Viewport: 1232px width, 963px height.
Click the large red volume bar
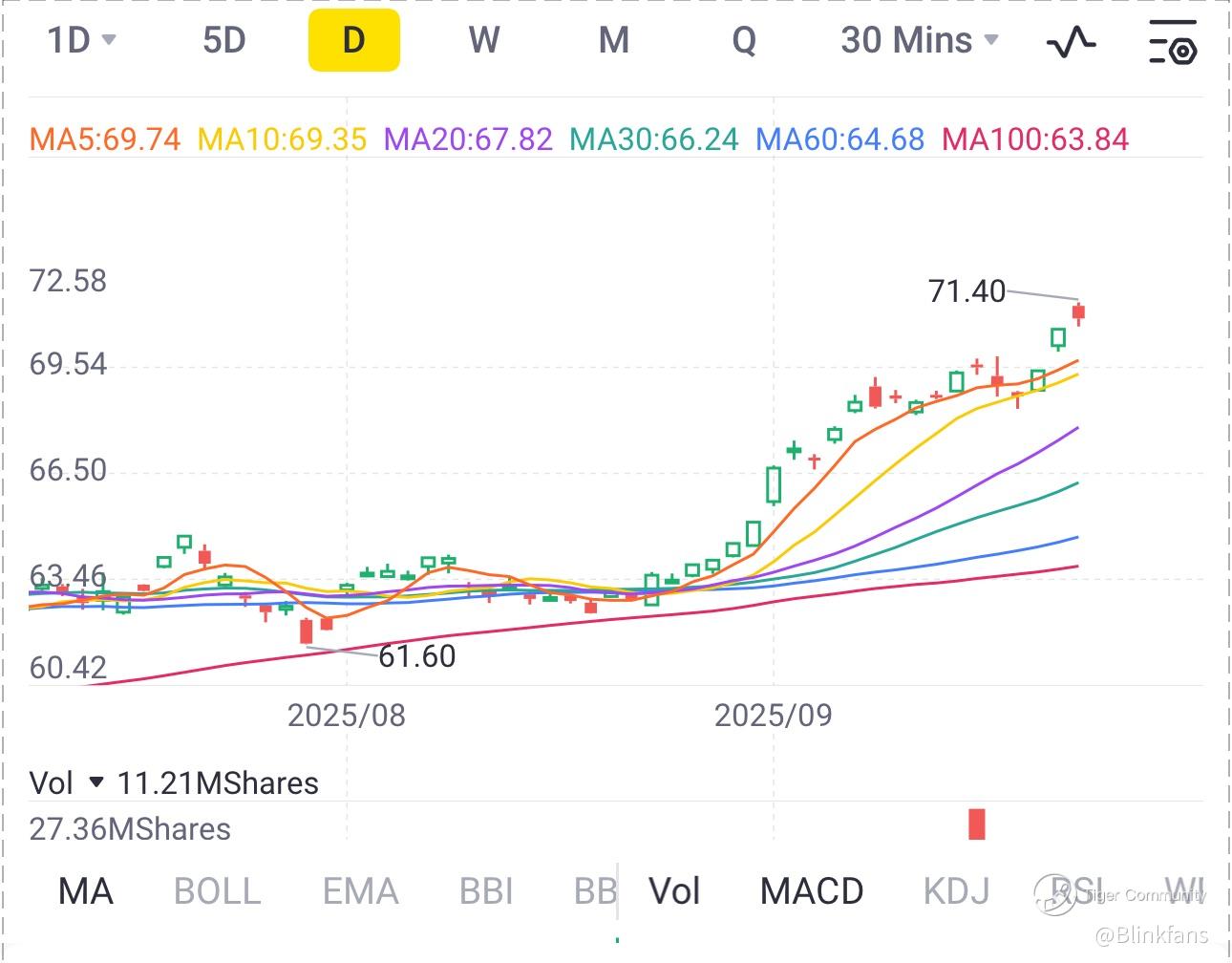pyautogui.click(x=976, y=824)
